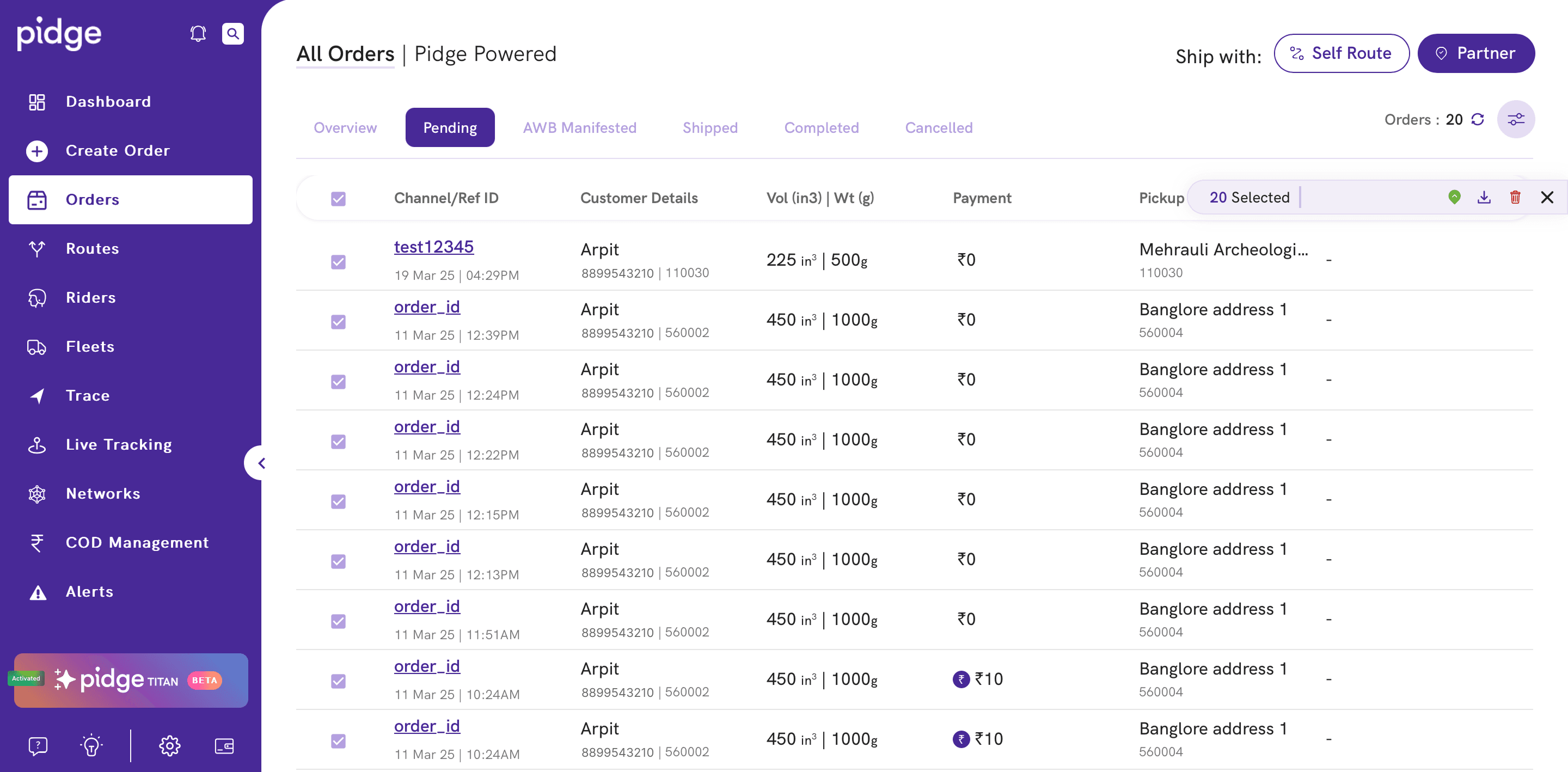
Task: Click the notification bell icon
Action: tap(198, 34)
